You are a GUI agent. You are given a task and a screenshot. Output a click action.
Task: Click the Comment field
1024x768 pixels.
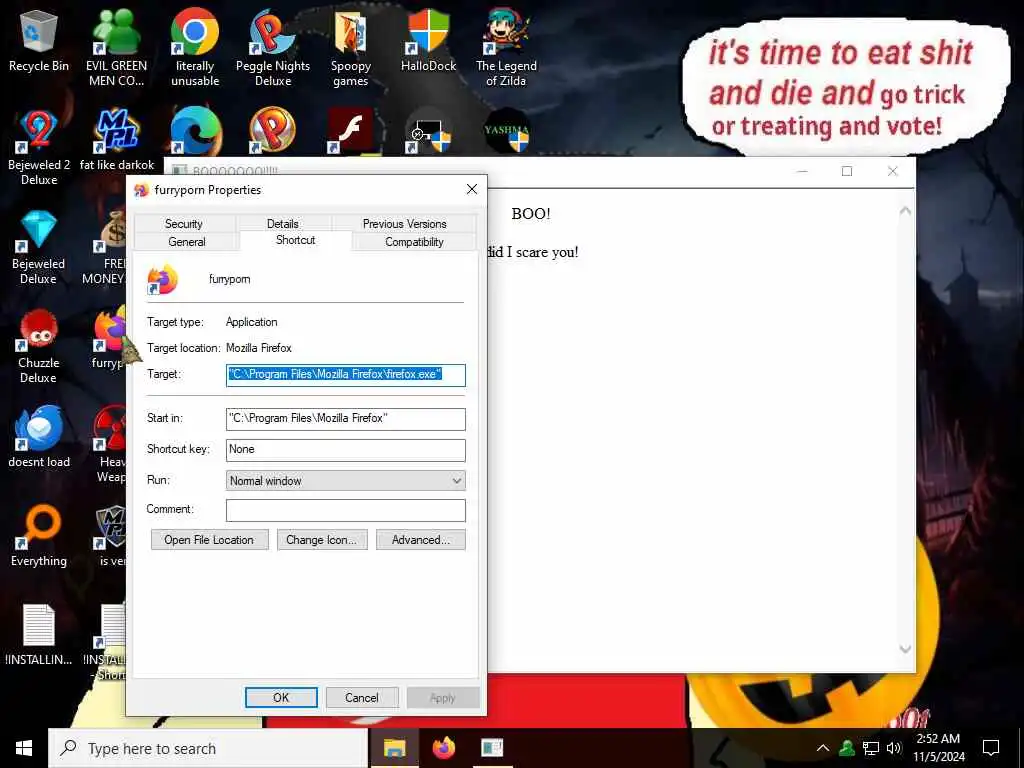click(345, 510)
